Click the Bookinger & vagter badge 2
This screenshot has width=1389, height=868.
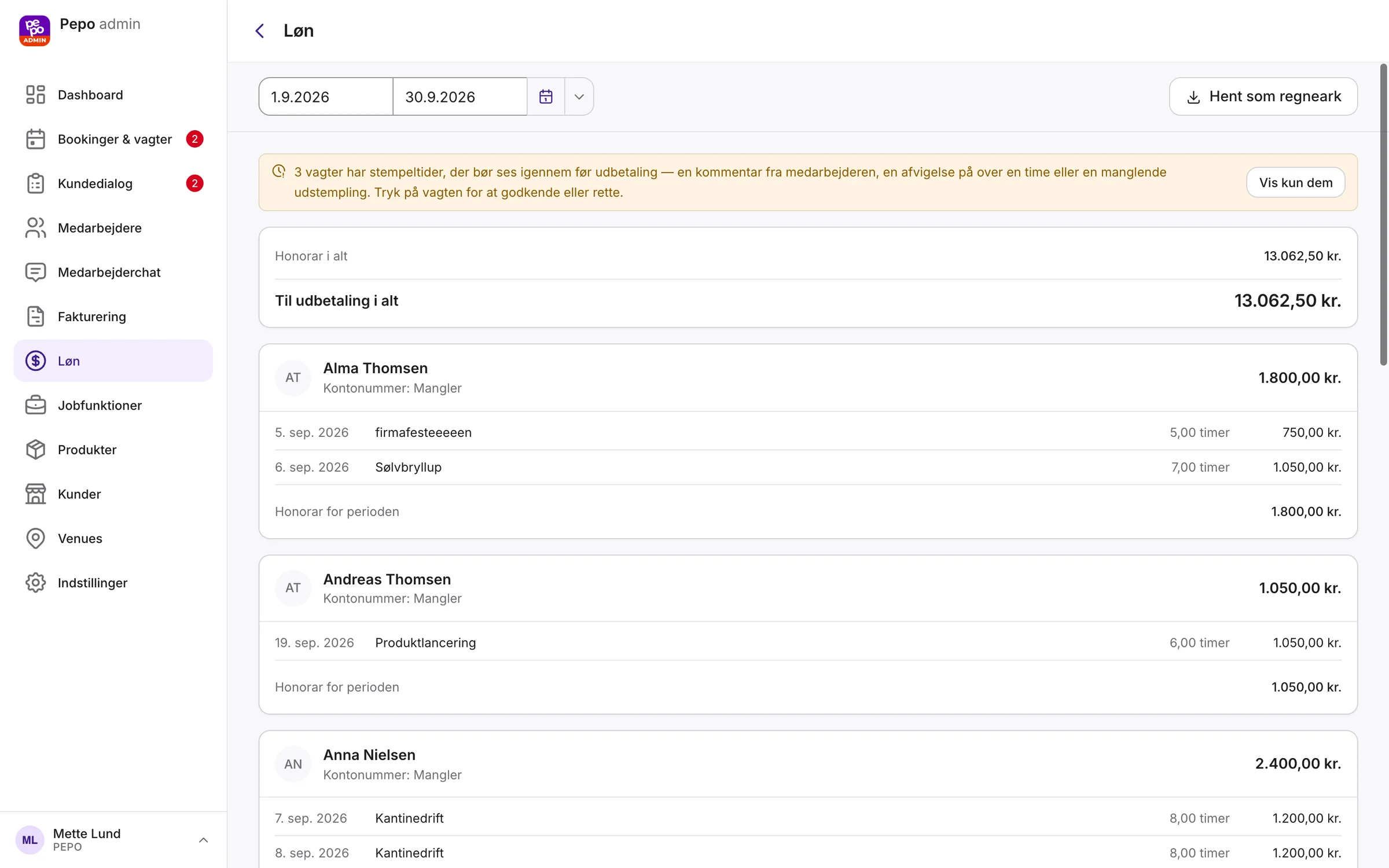pyautogui.click(x=194, y=139)
